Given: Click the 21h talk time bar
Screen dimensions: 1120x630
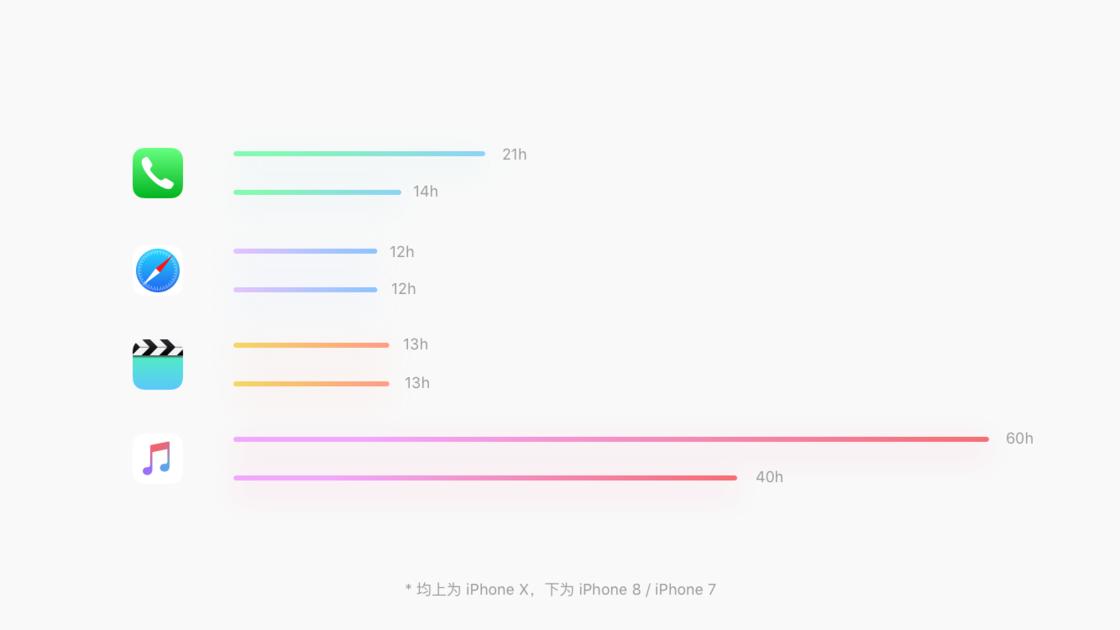Looking at the screenshot, I should tap(359, 154).
